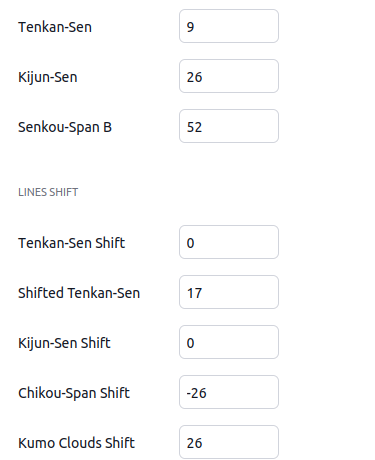Viewport: 375px width, 460px height.
Task: Focus the Tenkan-Sen period input field
Action: point(229,26)
